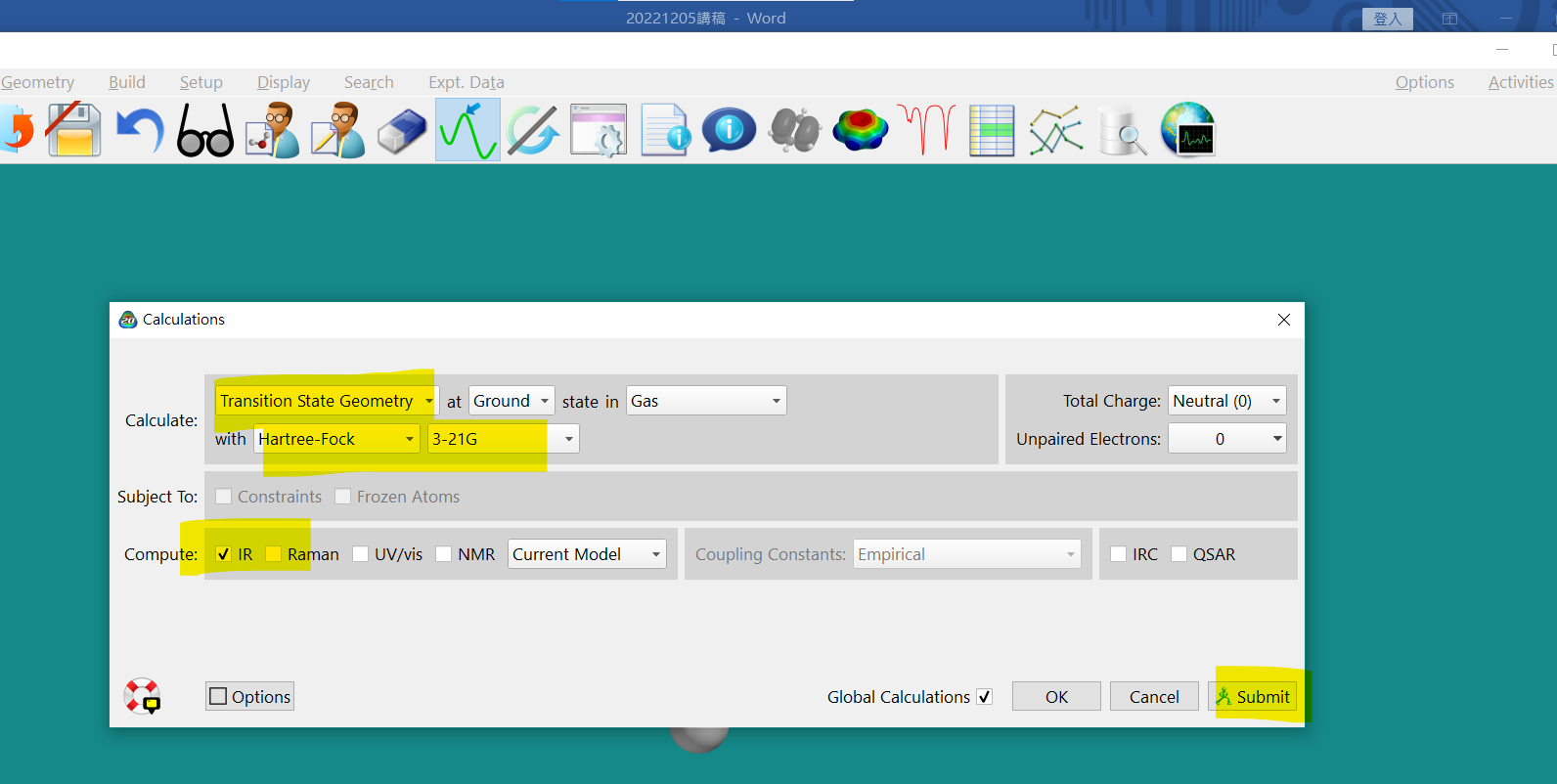Viewport: 1557px width, 784px height.
Task: Open the Spreadsheet table icon
Action: [x=991, y=131]
